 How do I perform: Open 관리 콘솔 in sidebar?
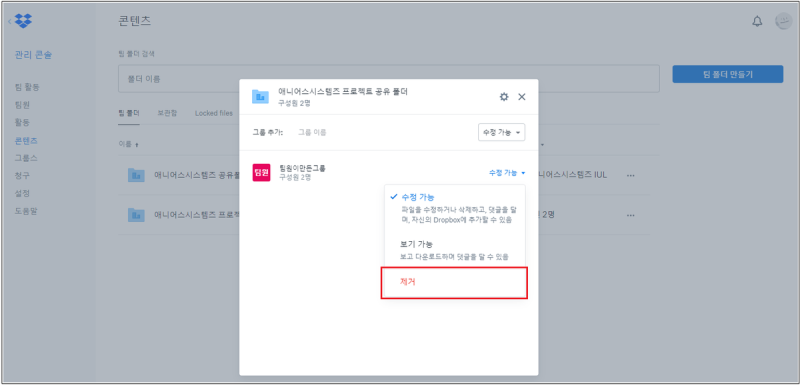click(33, 55)
